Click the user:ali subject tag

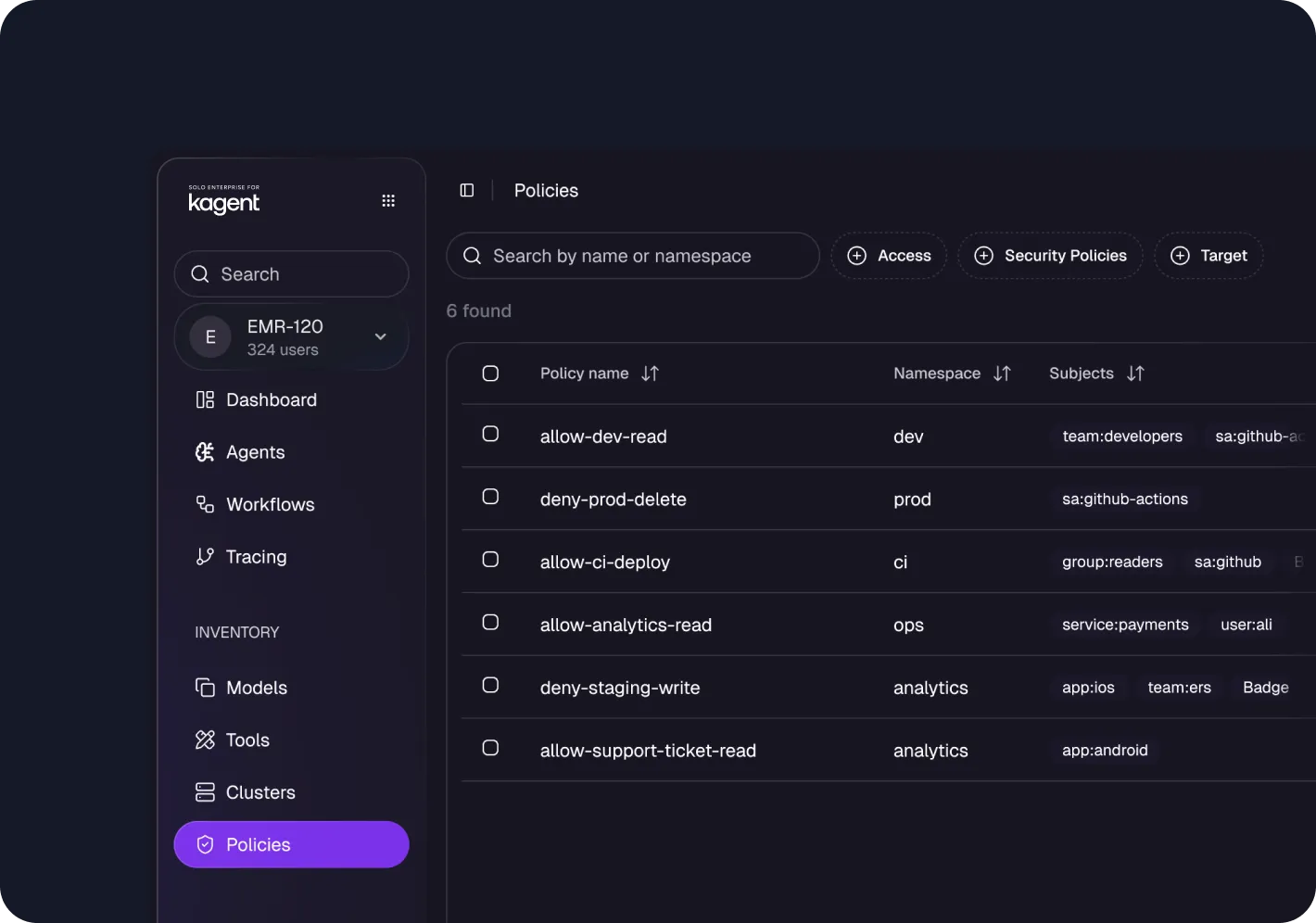pyautogui.click(x=1246, y=625)
